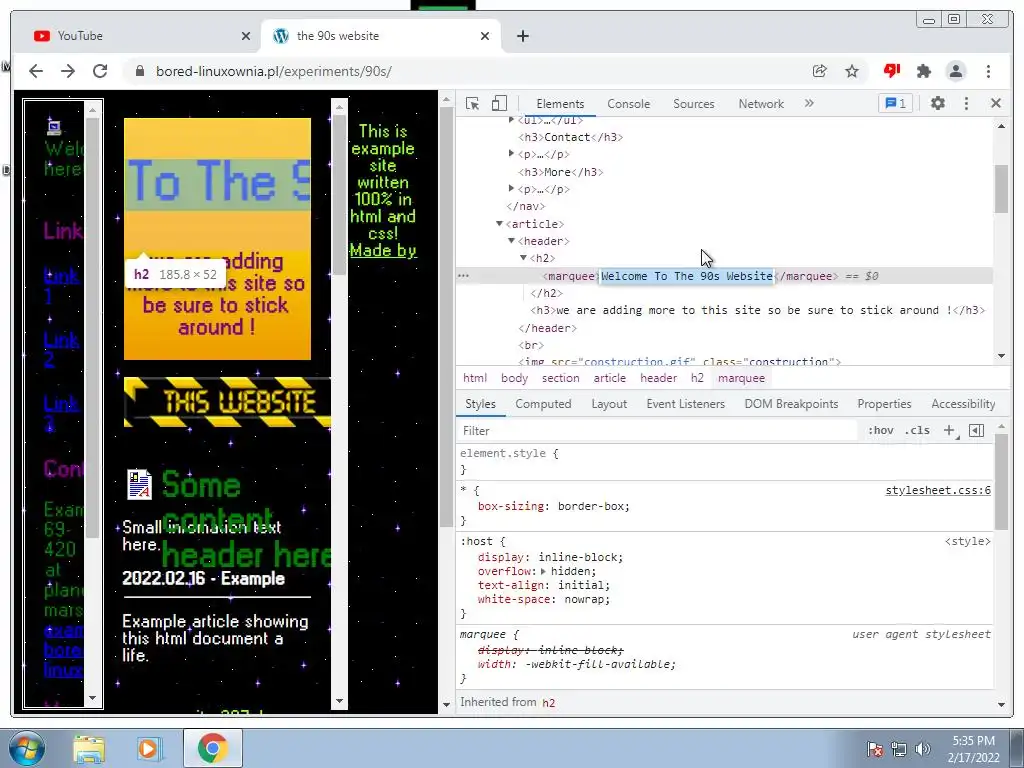Click the h3 Contact element row
The height and width of the screenshot is (768, 1024).
(570, 137)
